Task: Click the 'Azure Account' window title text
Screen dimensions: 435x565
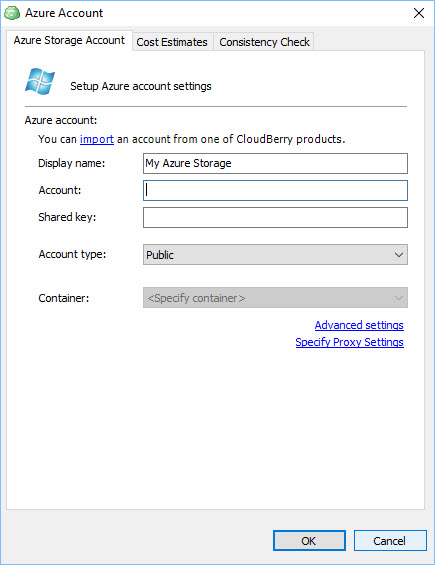Action: (64, 13)
